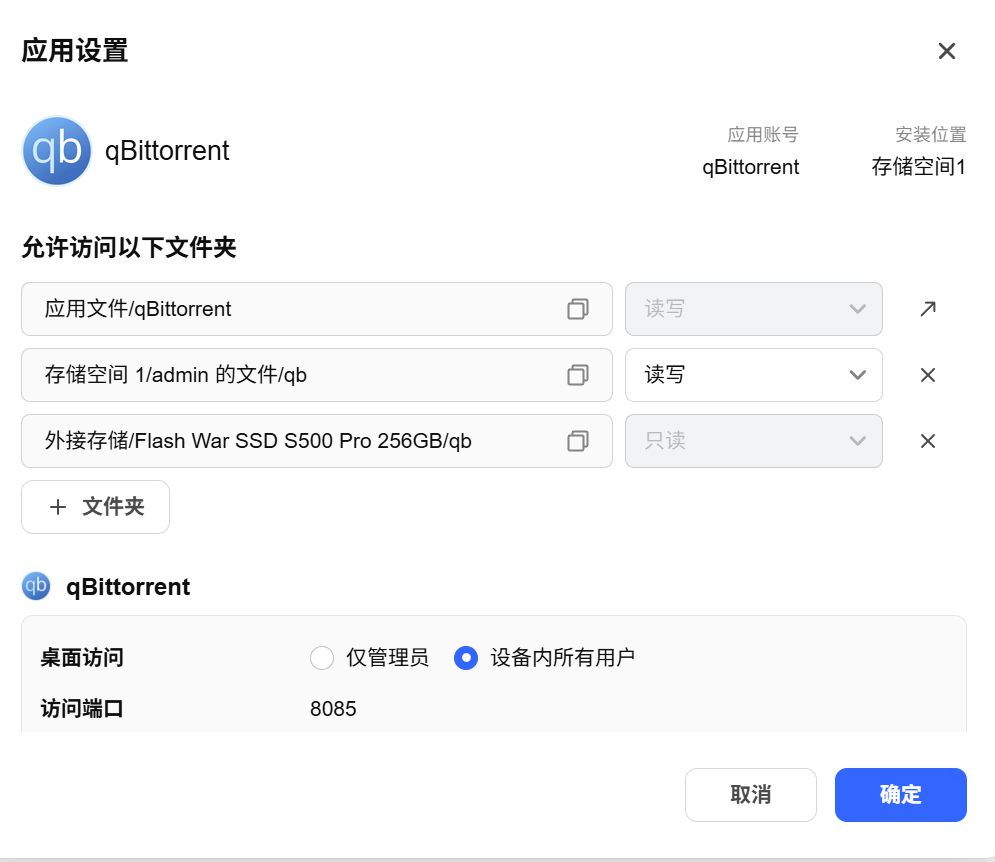Select 仅管理员 desktop access option
Image resolution: width=995 pixels, height=862 pixels.
click(x=322, y=658)
